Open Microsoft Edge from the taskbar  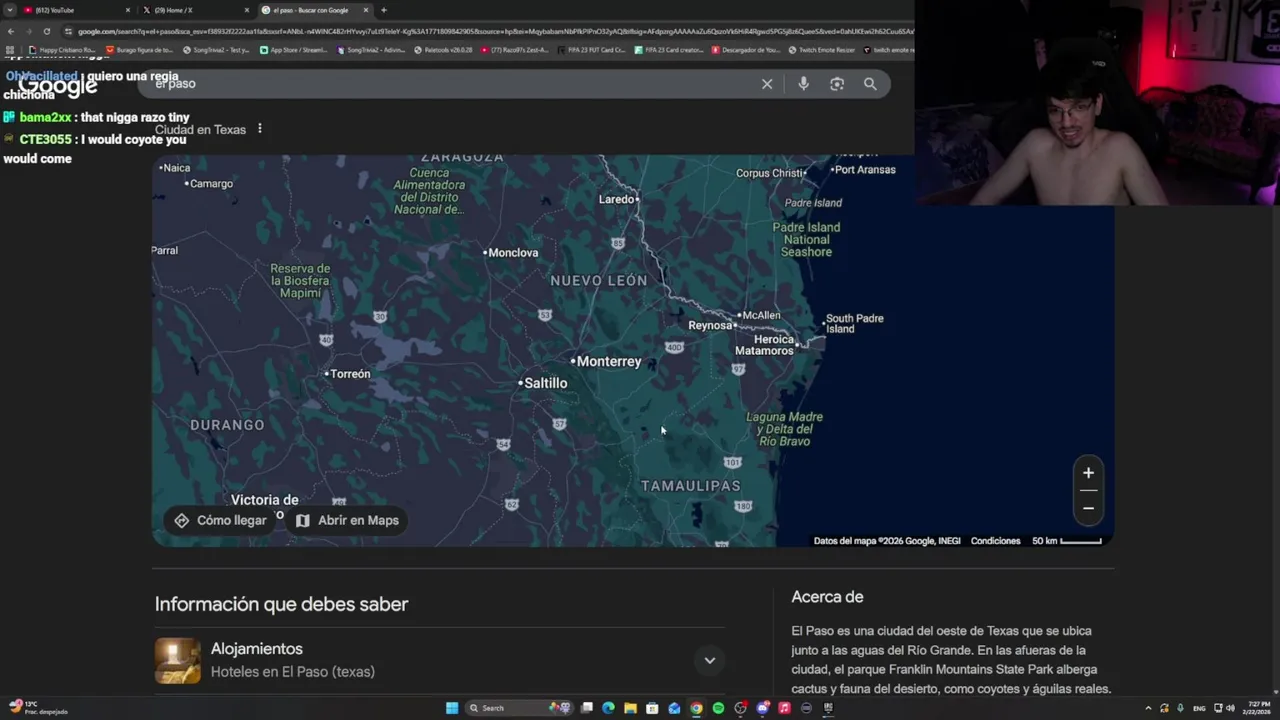click(x=608, y=708)
